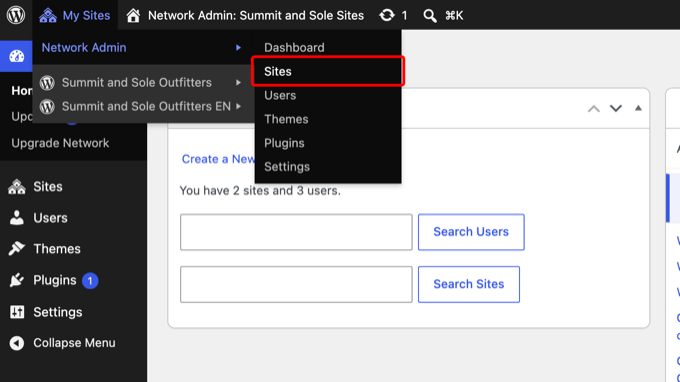Choose Users in the Network Admin submenu

click(x=280, y=95)
